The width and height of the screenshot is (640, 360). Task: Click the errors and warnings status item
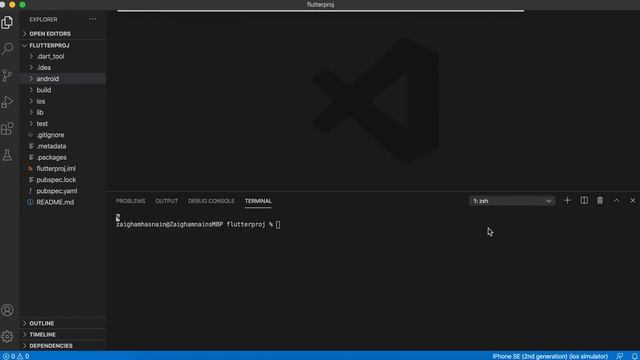click(16, 356)
